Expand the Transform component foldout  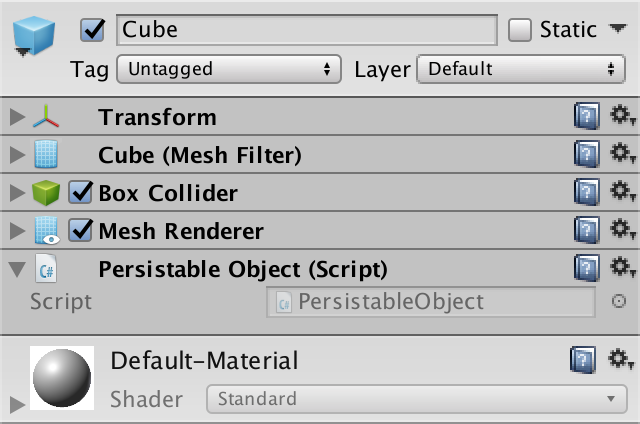(x=15, y=118)
